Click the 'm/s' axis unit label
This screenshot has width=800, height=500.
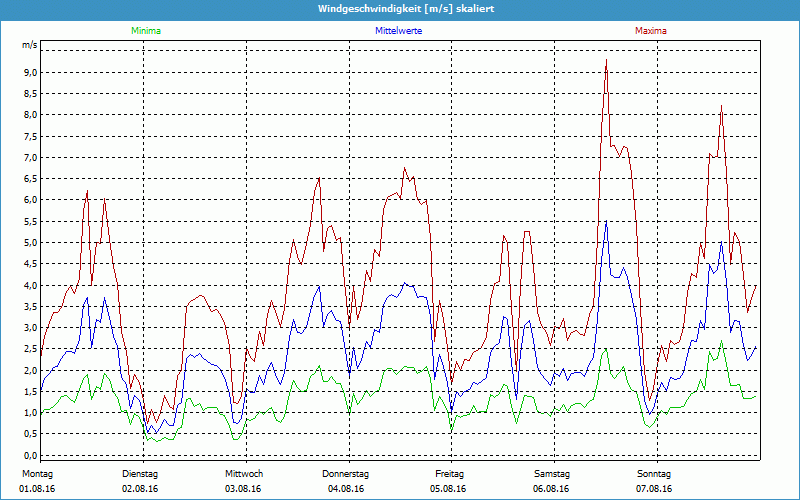coord(30,45)
